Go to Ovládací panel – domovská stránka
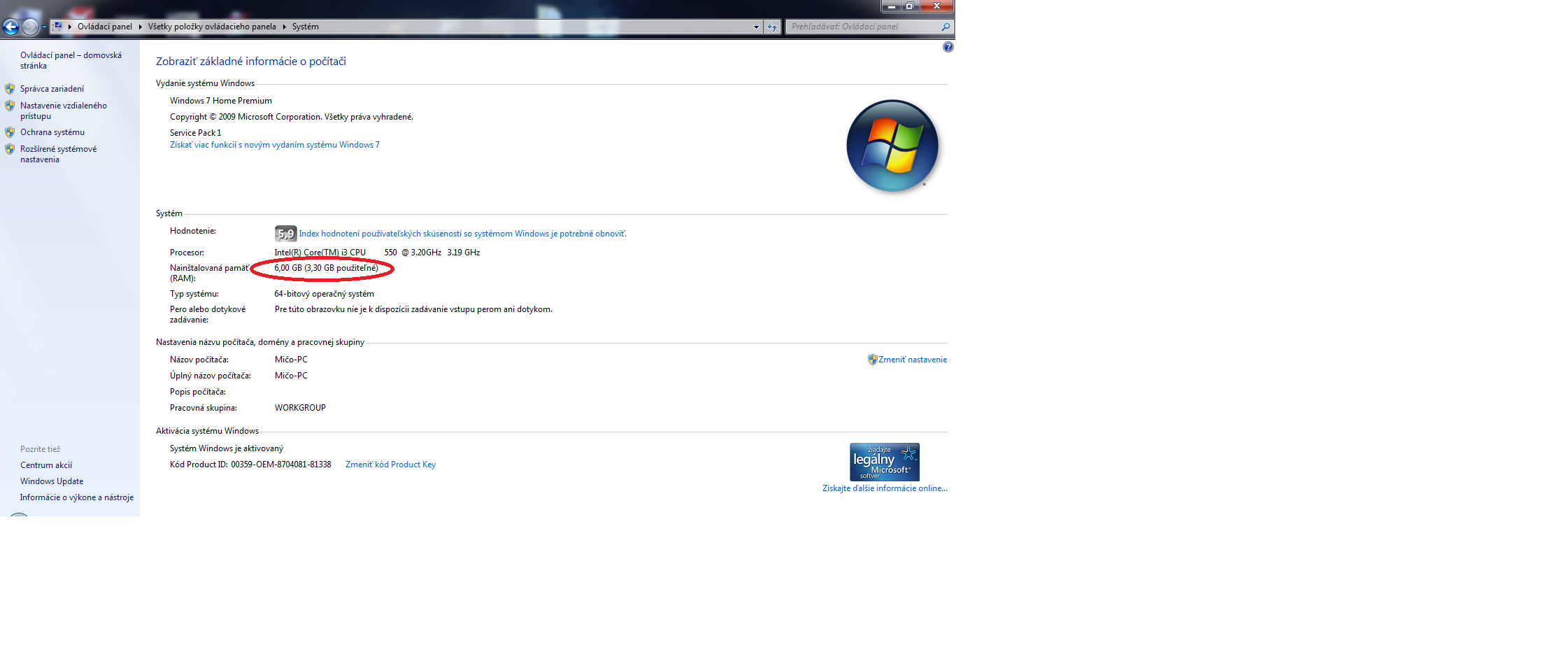The height and width of the screenshot is (659, 1568). 71,60
